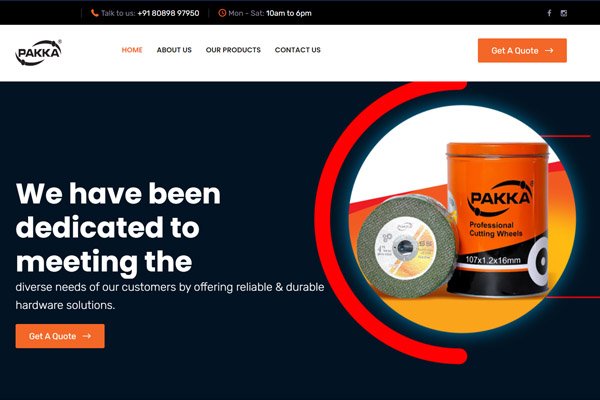The height and width of the screenshot is (400, 600).
Task: Click the arrow icon in header Get A Quote
Action: pyautogui.click(x=549, y=50)
